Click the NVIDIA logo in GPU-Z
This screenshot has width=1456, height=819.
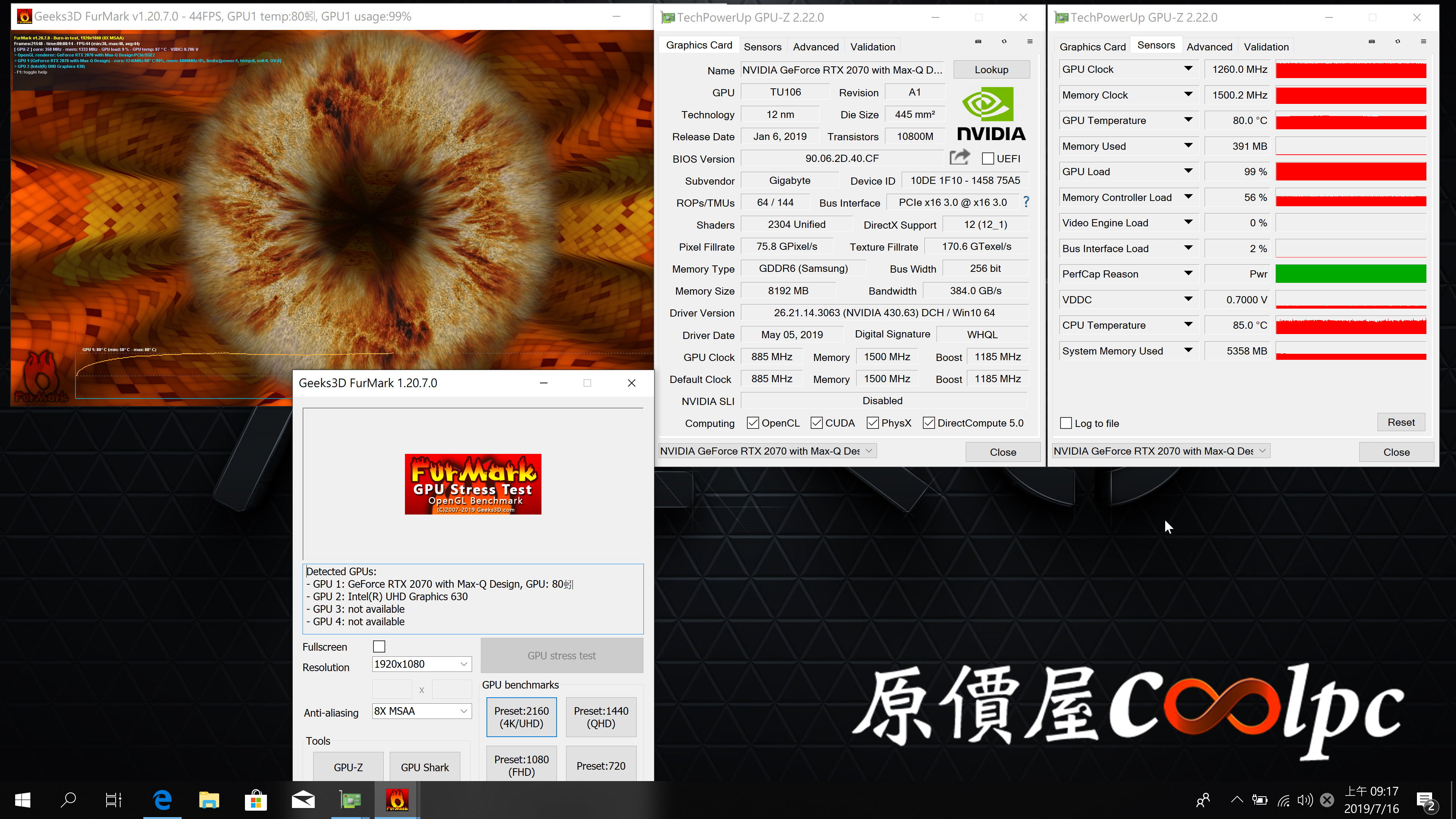pos(991,113)
